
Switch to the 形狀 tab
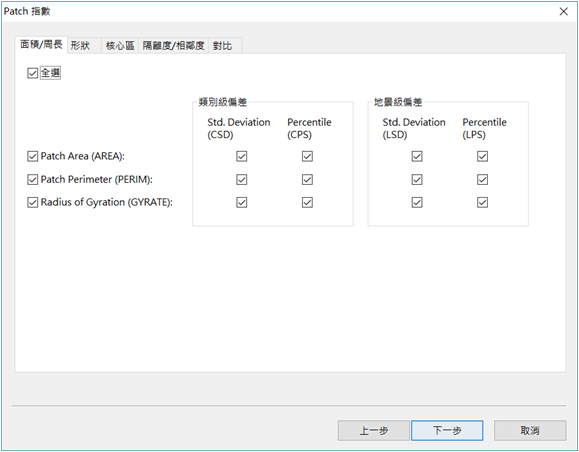[x=84, y=46]
